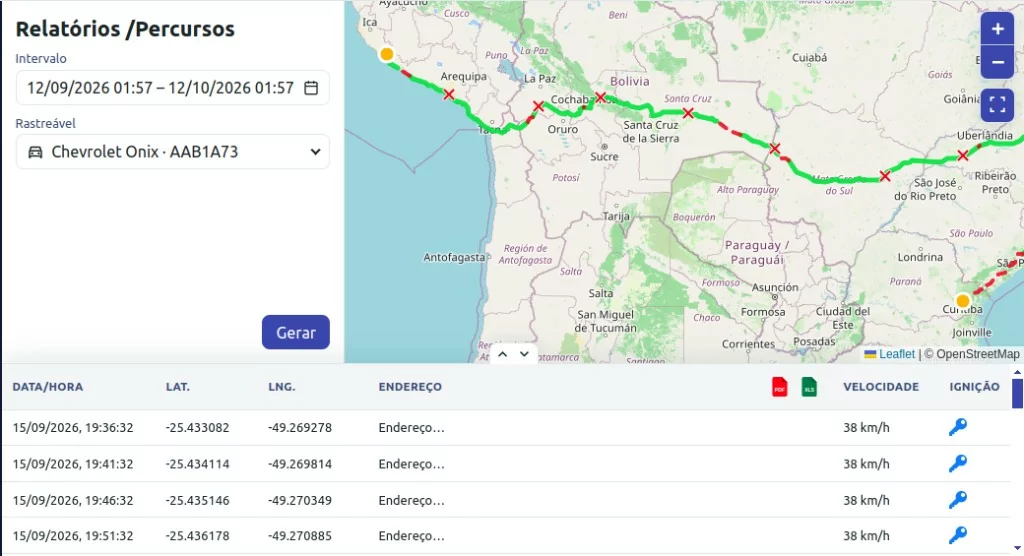Click the IGNIÇÃO column header
Image resolution: width=1024 pixels, height=556 pixels.
974,387
